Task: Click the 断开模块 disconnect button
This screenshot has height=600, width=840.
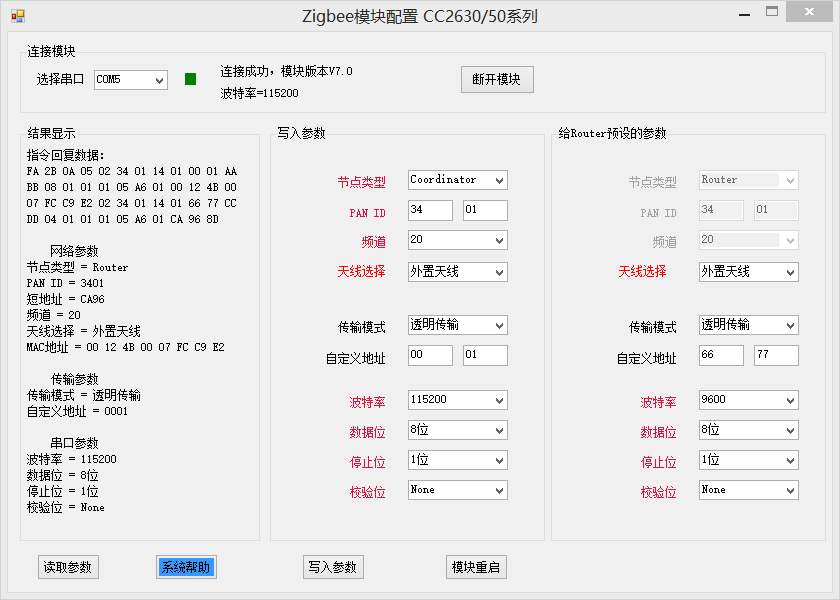Action: [x=496, y=79]
